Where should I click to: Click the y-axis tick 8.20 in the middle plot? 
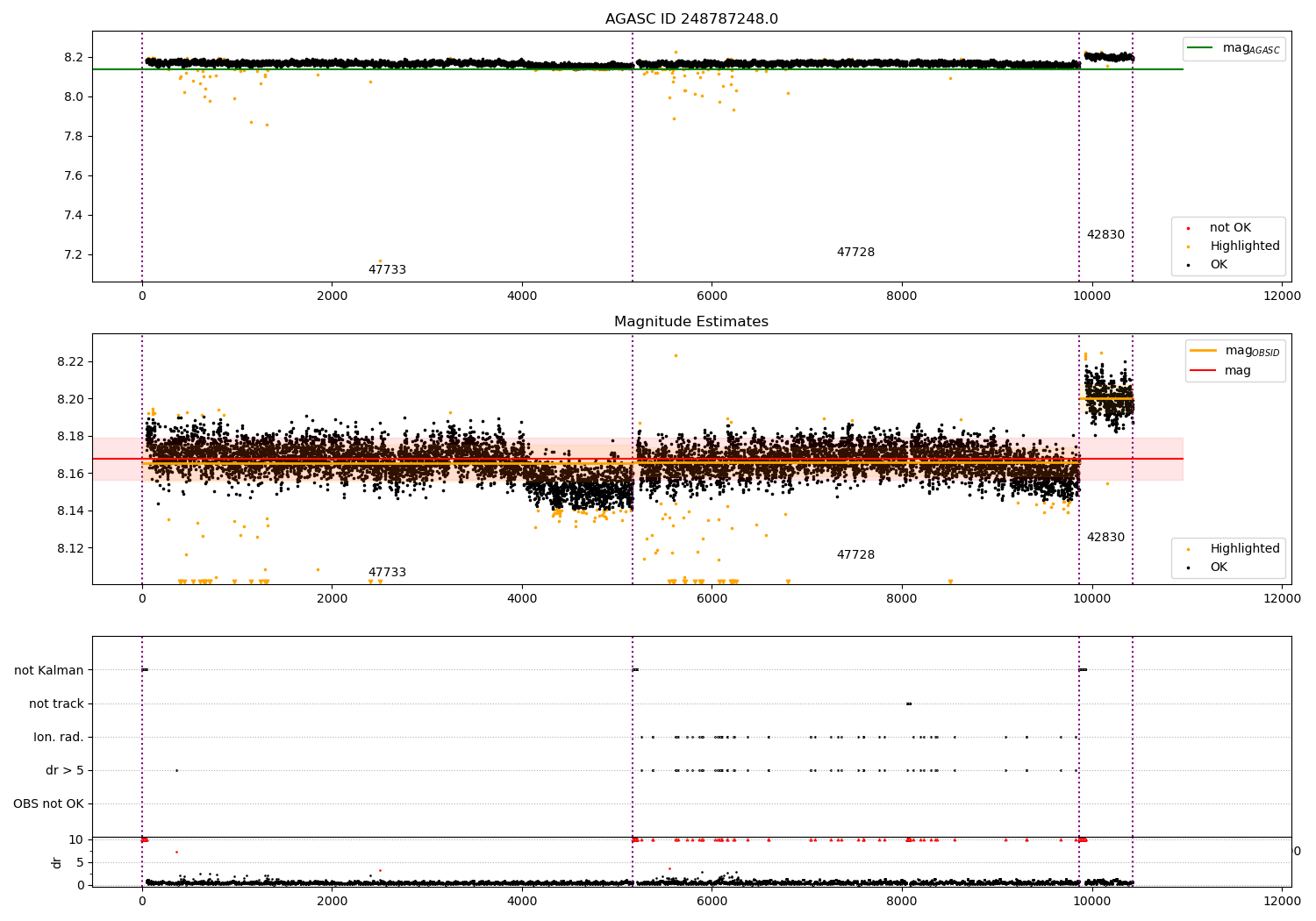tap(70, 399)
